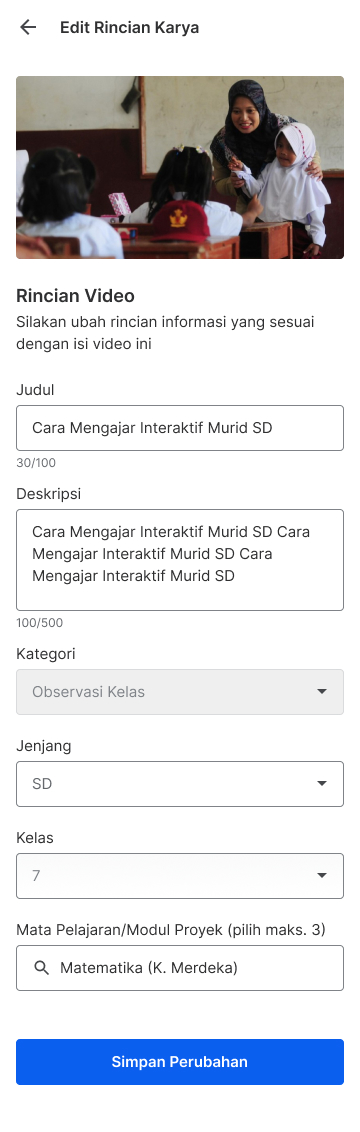
Task: Open the classroom video thumbnail
Action: click(180, 167)
